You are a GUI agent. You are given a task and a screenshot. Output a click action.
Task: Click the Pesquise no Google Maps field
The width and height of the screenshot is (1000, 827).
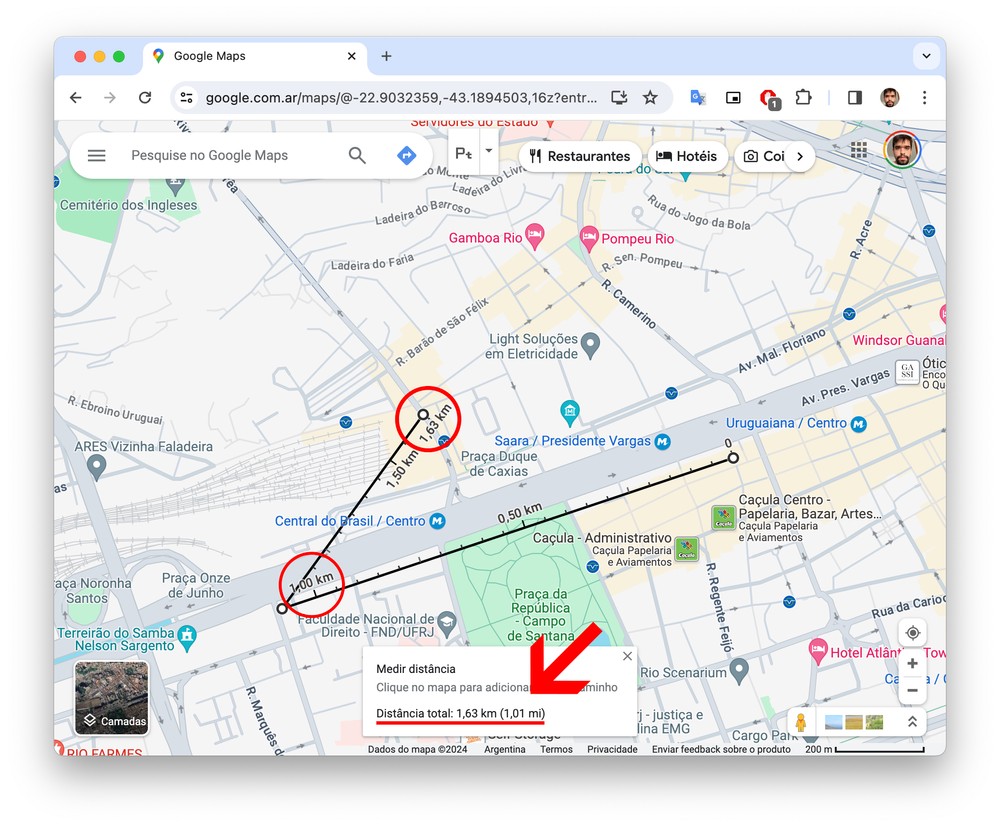(230, 155)
